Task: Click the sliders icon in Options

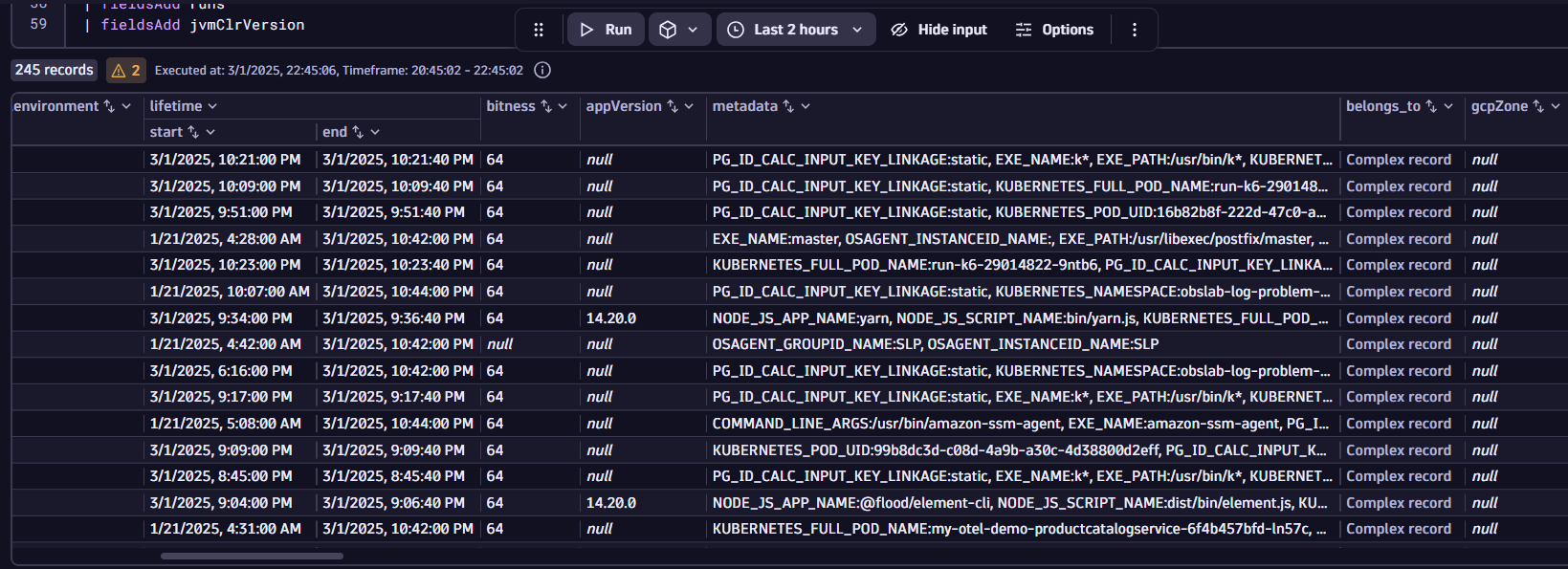Action: click(1024, 30)
